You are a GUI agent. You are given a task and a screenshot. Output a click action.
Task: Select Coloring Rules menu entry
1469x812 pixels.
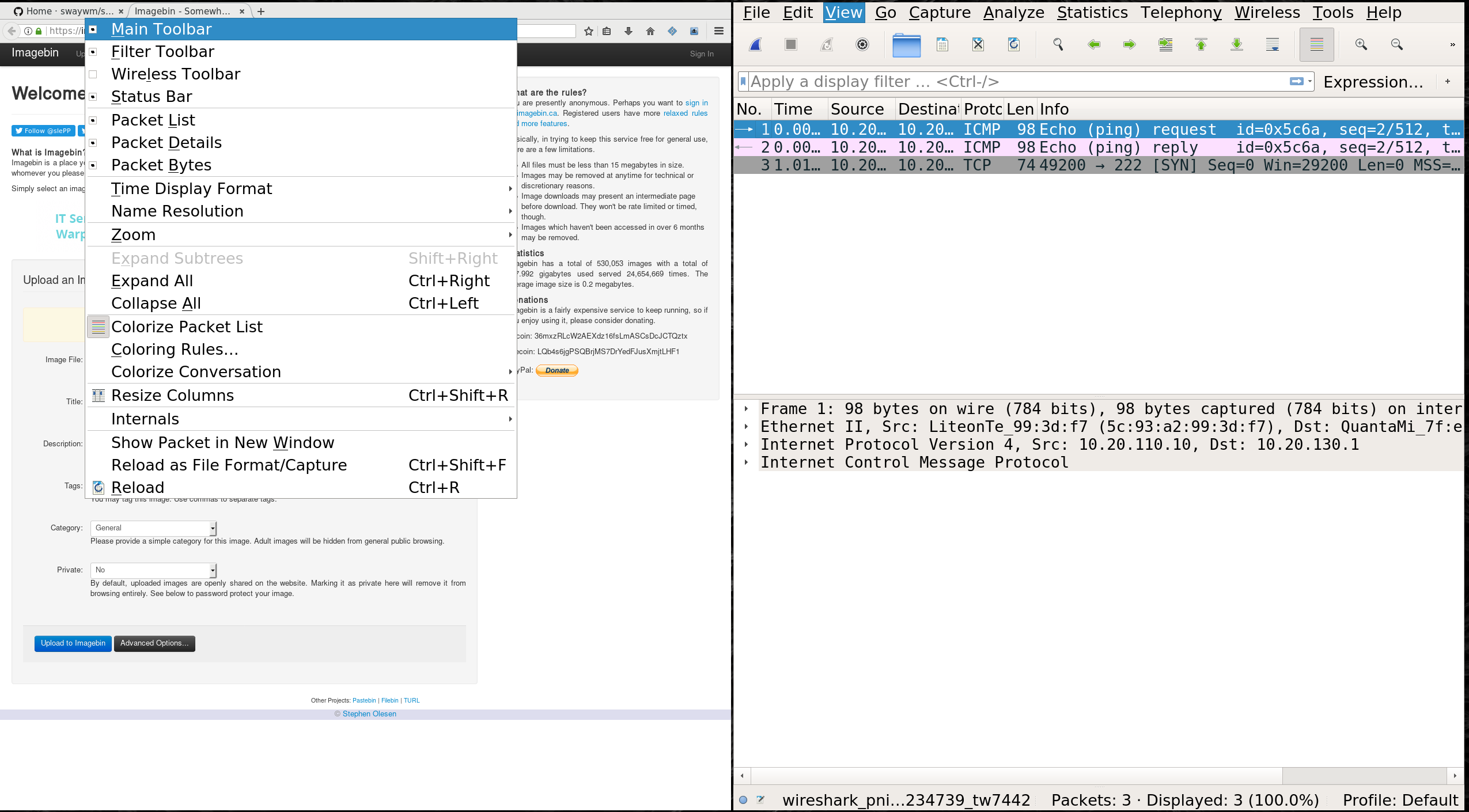click(301, 349)
